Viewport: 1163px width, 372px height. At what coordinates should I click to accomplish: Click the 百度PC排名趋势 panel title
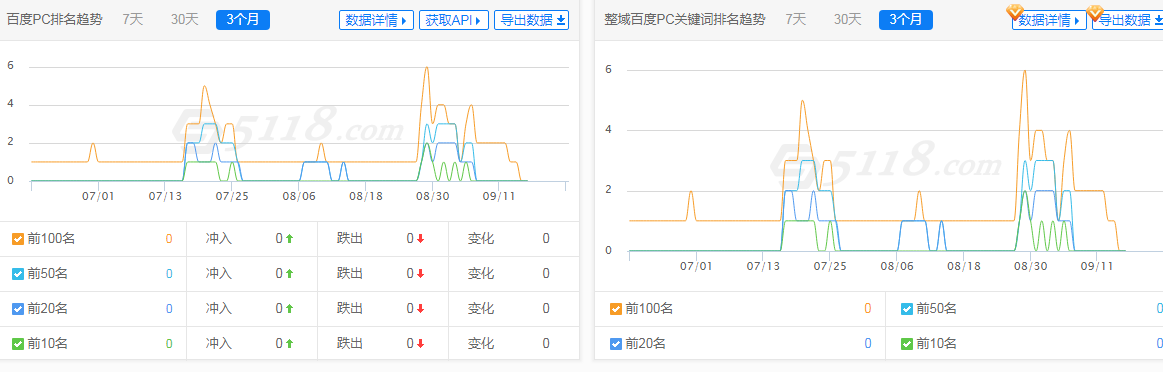point(54,20)
